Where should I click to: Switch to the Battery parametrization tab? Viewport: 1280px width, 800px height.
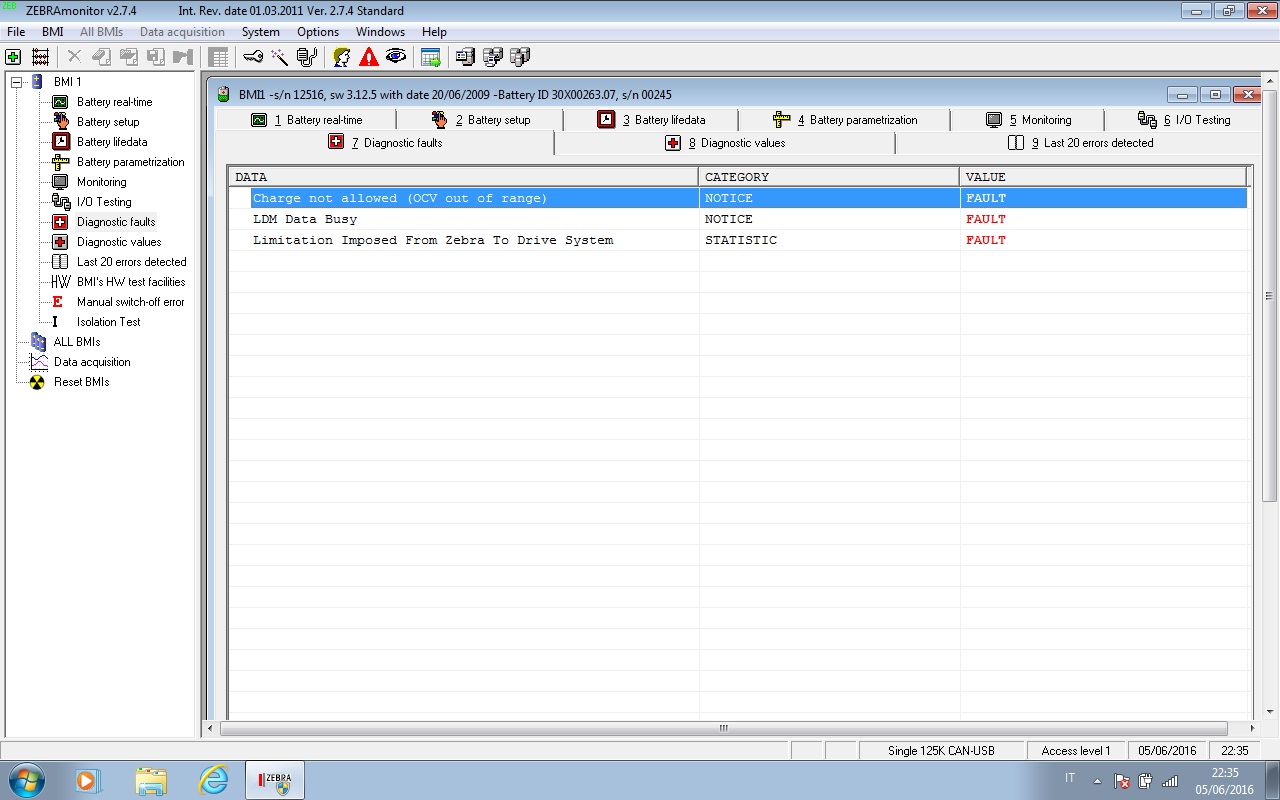pyautogui.click(x=862, y=120)
